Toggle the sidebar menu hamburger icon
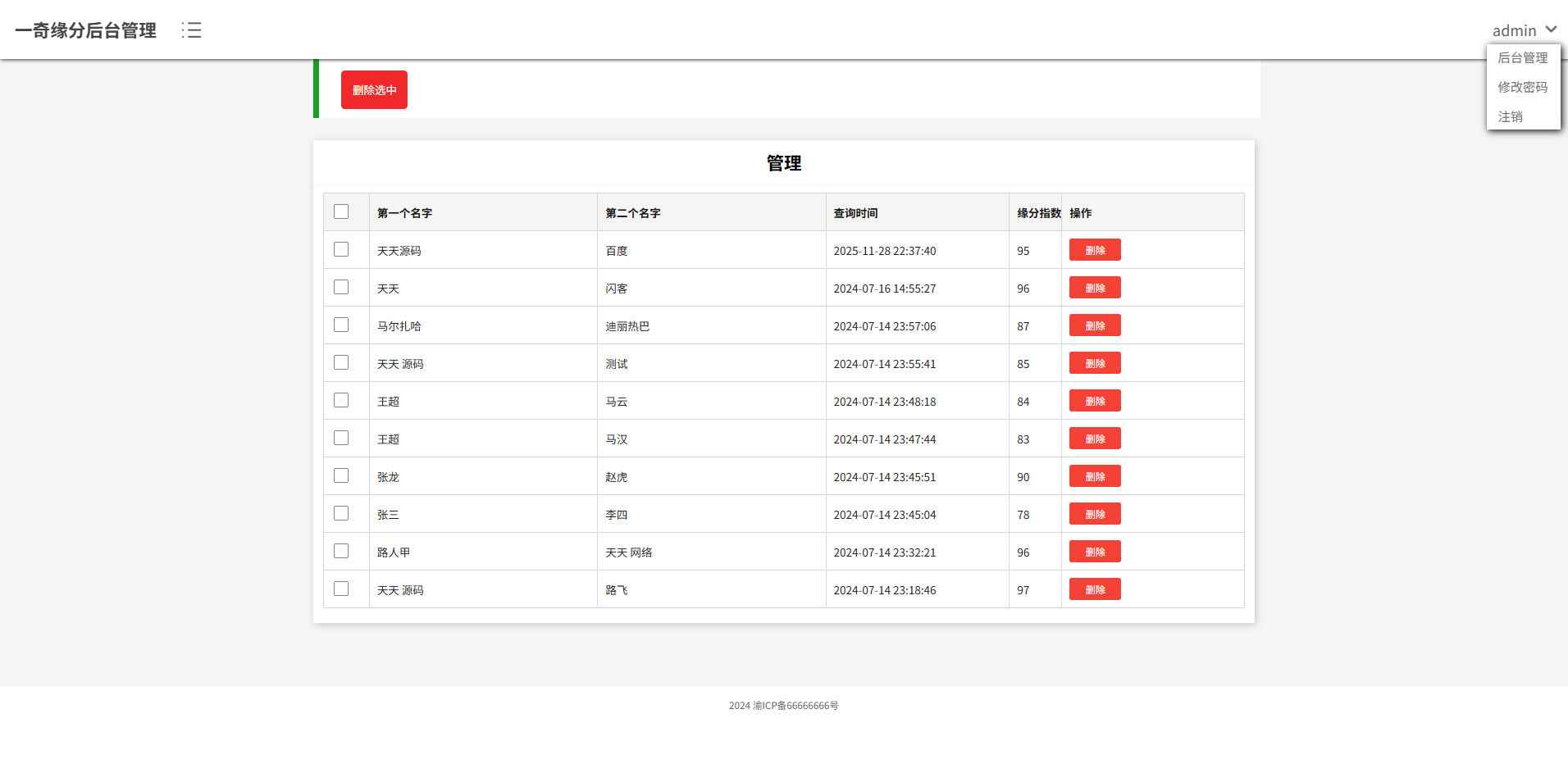This screenshot has height=782, width=1568. pos(191,30)
